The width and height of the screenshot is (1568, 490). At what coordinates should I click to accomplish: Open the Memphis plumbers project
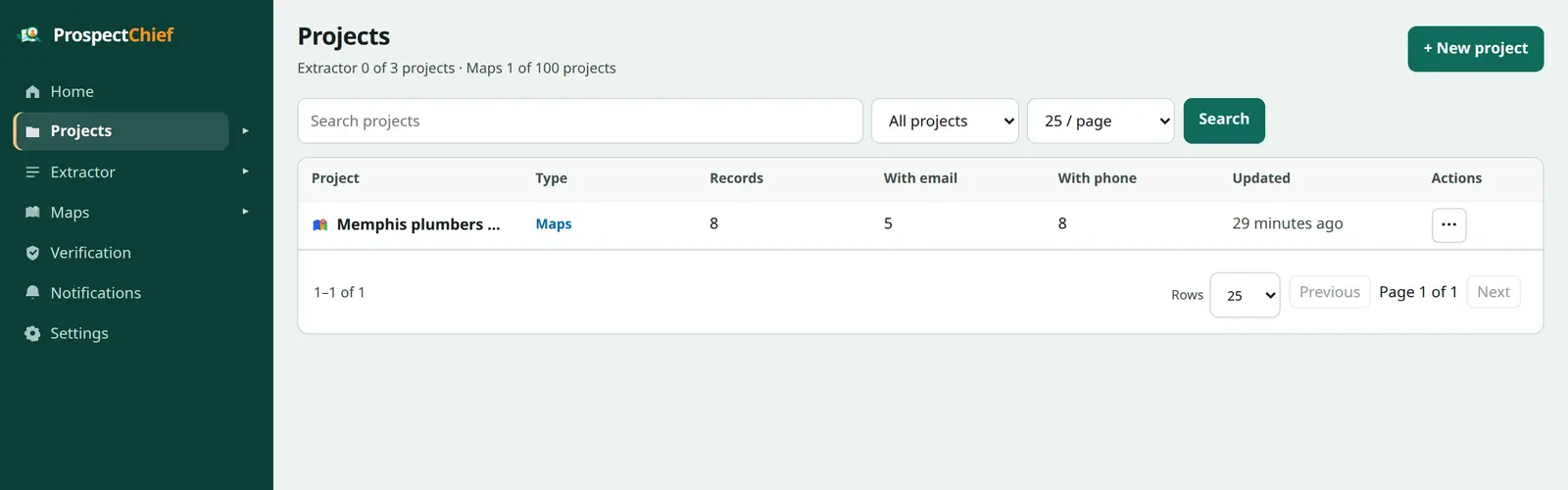tap(418, 224)
